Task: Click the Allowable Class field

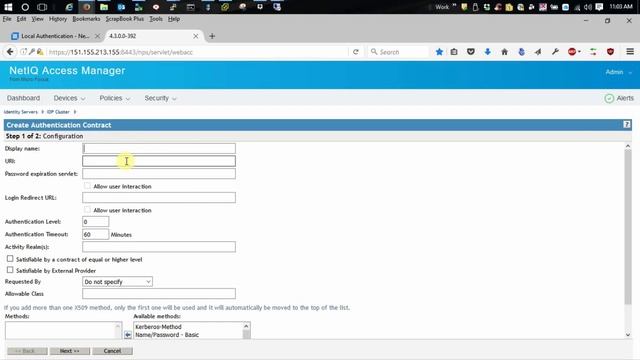Action: tap(159, 293)
